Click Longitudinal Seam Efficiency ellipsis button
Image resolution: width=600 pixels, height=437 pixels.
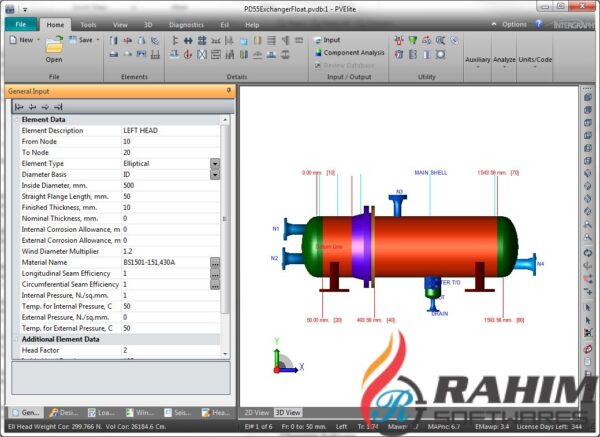pos(214,273)
